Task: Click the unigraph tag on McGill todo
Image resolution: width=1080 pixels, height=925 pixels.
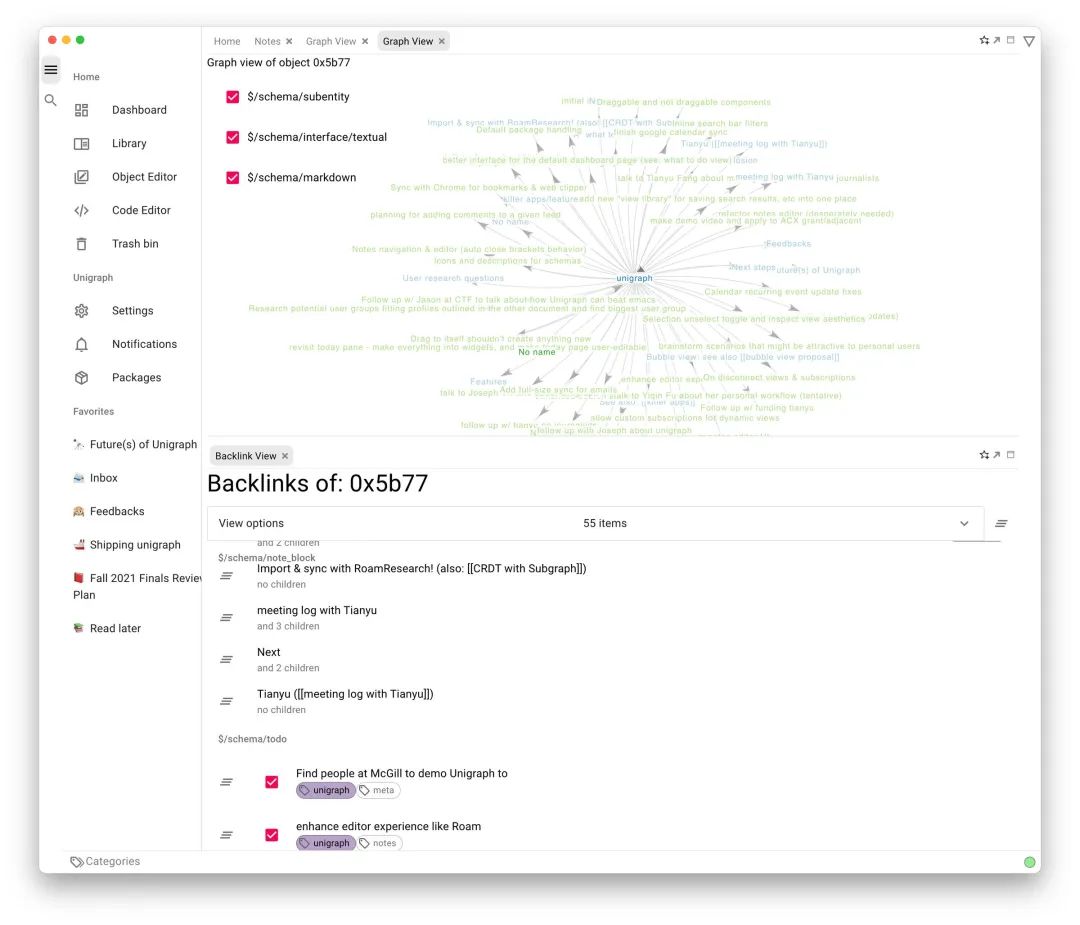Action: [326, 791]
